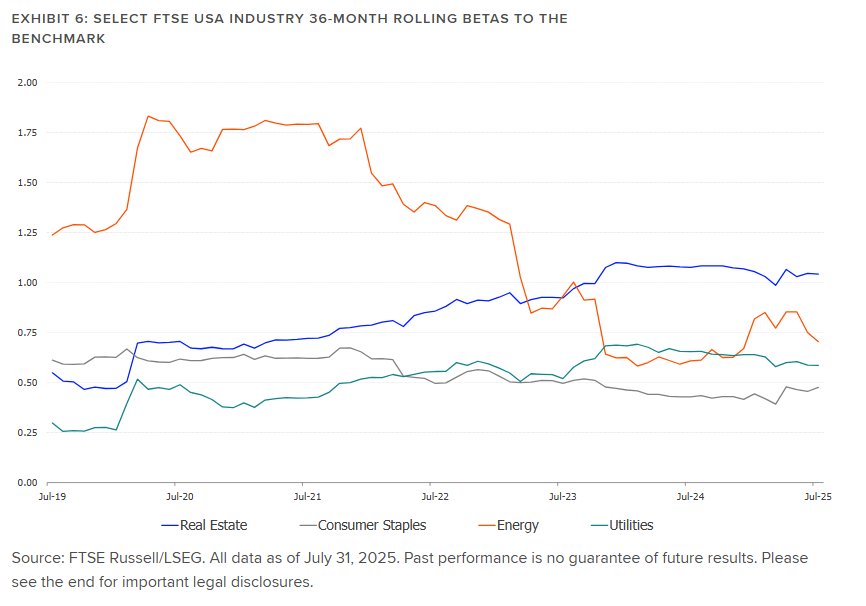Click the blue Real Estate legend line
The height and width of the screenshot is (606, 866).
[x=170, y=524]
